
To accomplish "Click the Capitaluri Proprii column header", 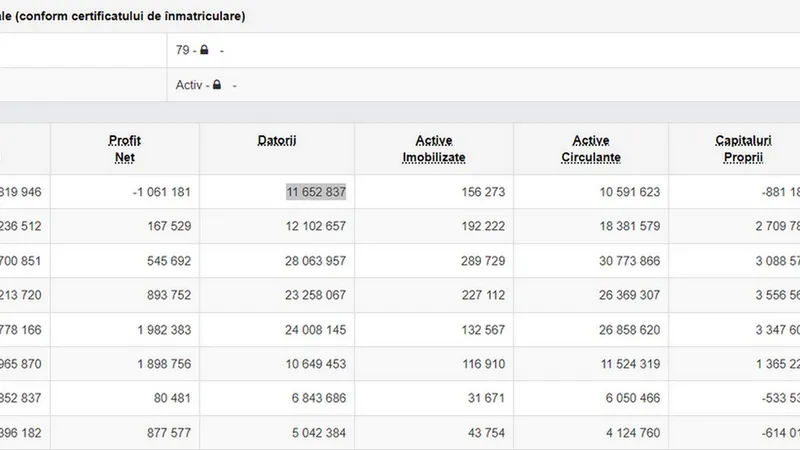I will pos(743,148).
